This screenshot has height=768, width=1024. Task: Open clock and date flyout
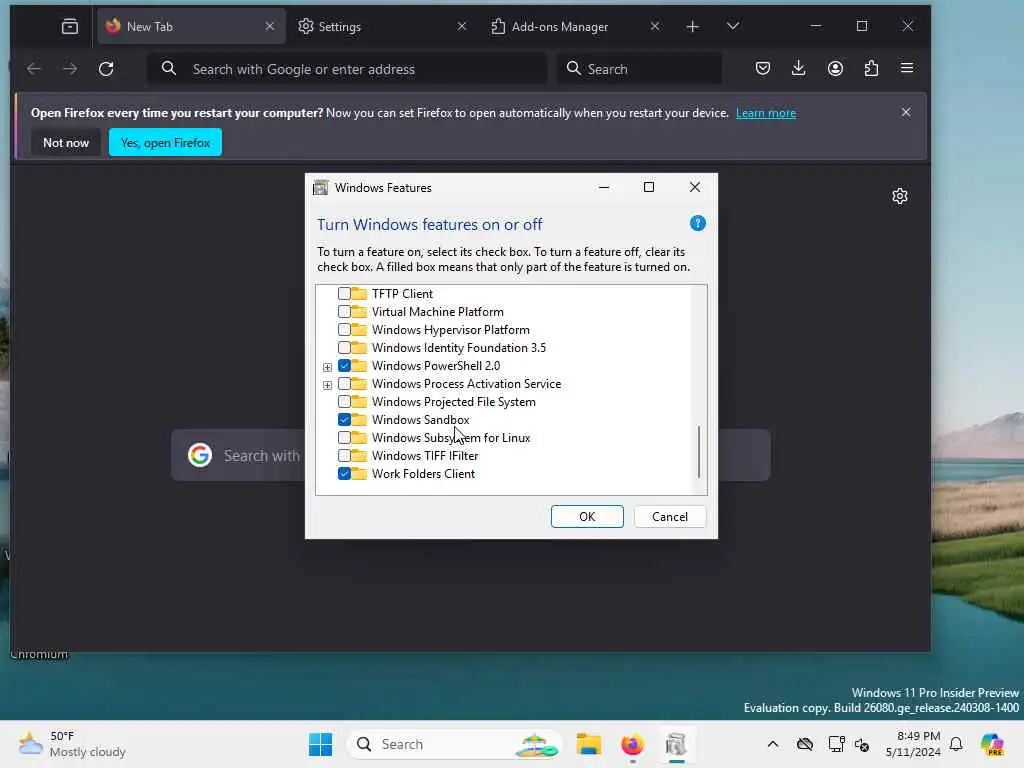(x=913, y=744)
